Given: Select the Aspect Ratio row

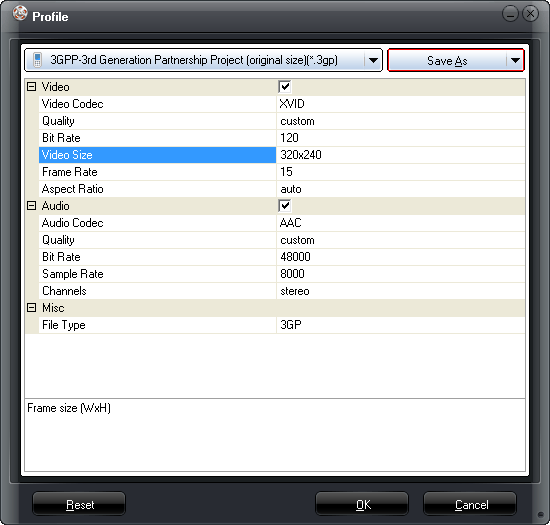Looking at the screenshot, I should pos(282,189).
